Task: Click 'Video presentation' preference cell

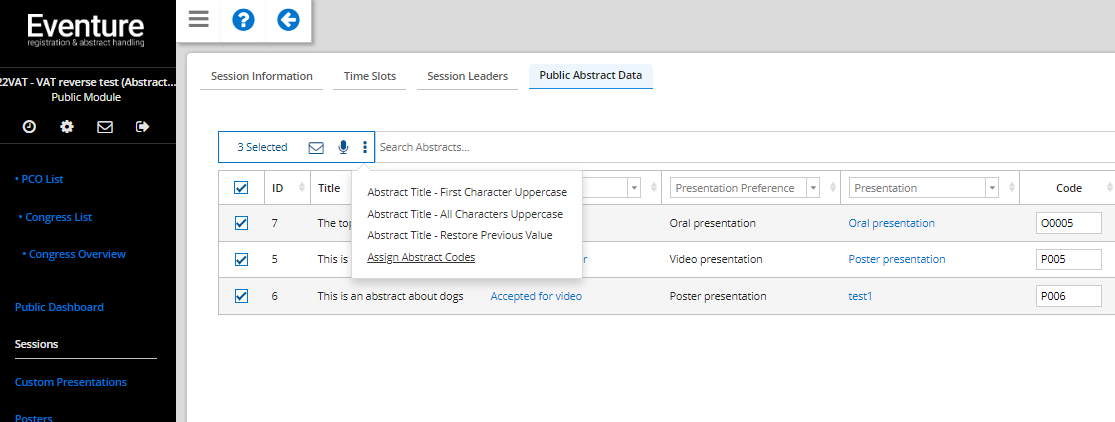Action: [715, 259]
